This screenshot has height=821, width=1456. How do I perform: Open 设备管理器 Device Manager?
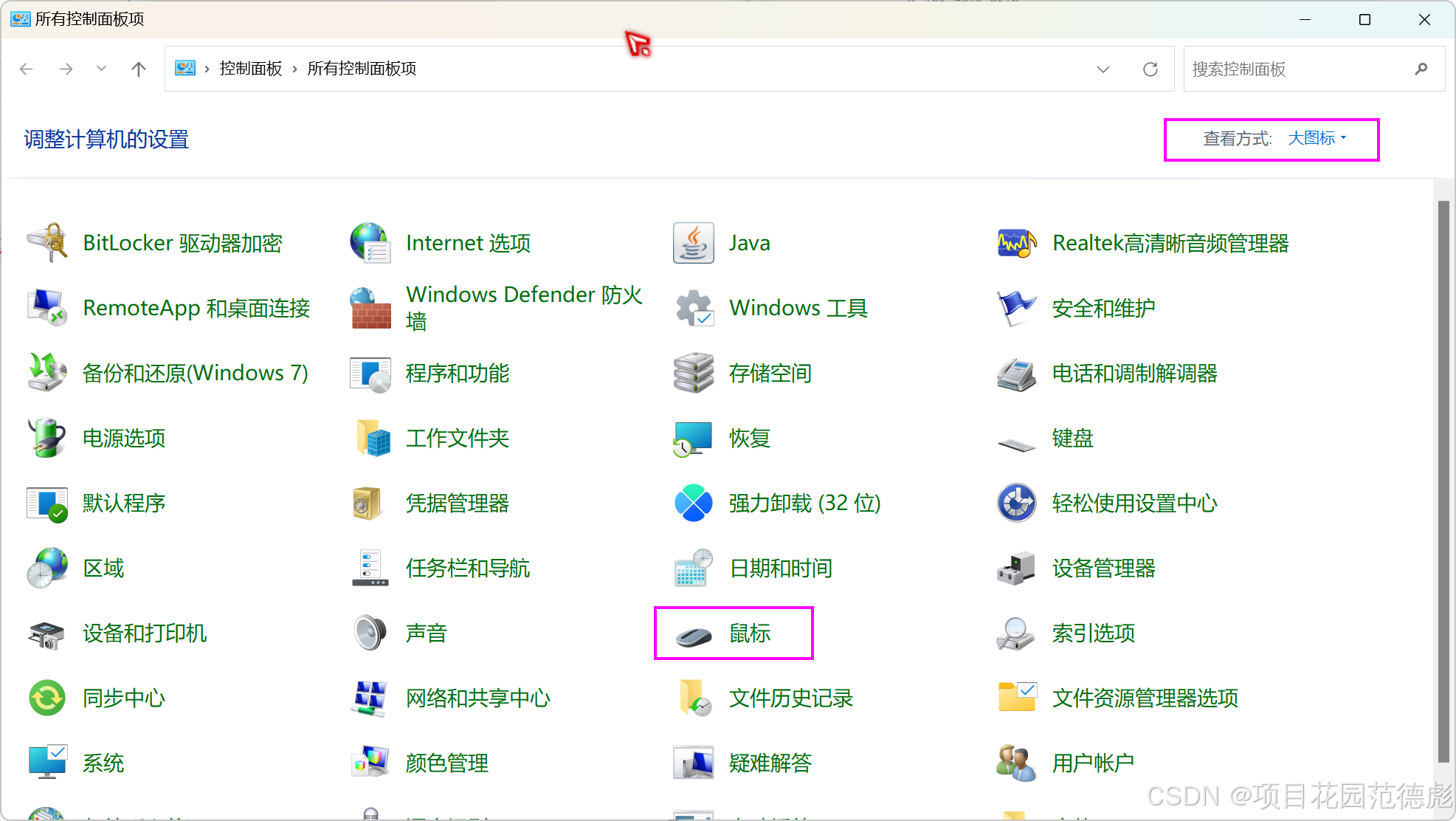pyautogui.click(x=1103, y=568)
